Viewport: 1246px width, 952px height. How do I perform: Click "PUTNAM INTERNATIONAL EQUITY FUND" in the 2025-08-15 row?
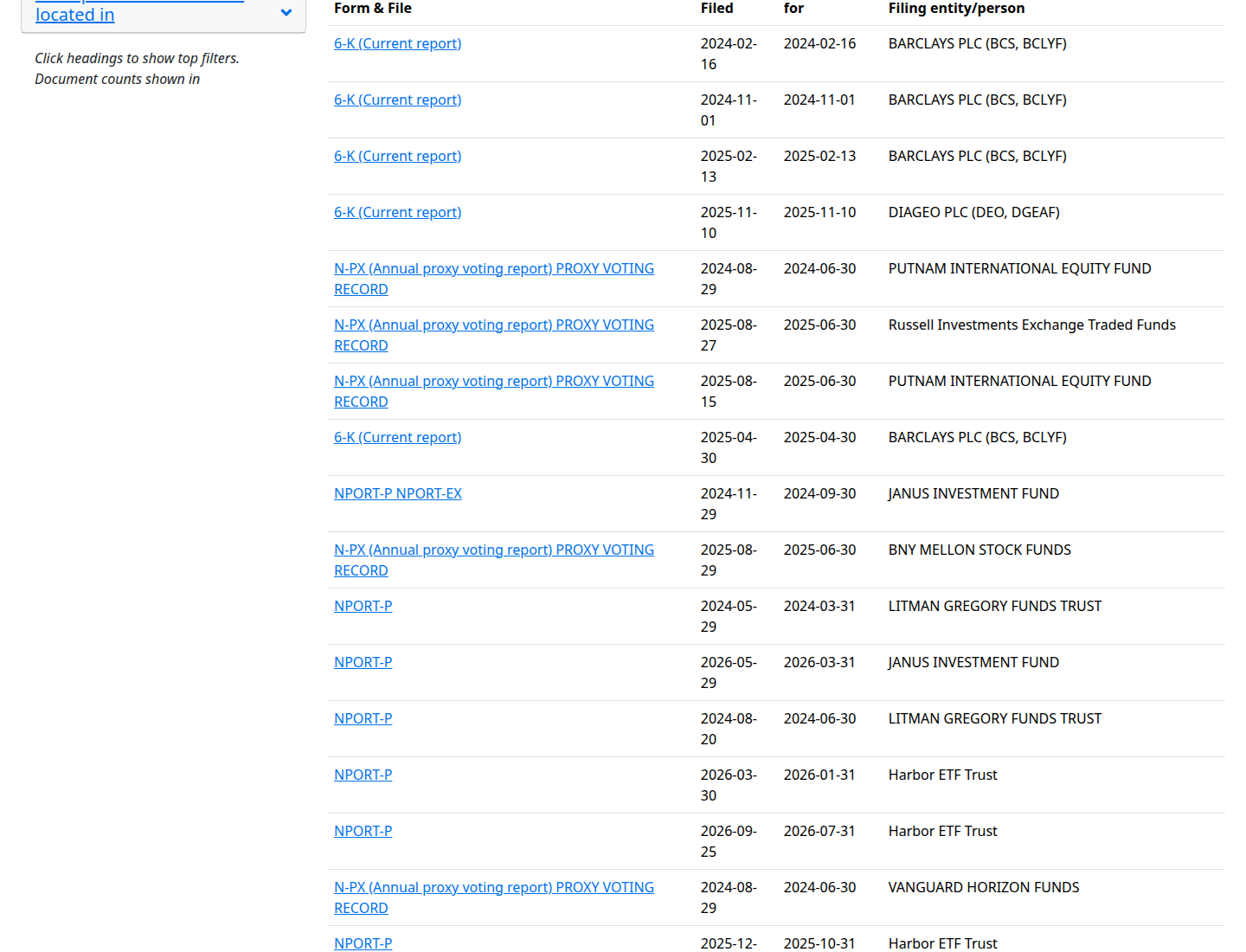coord(1020,381)
